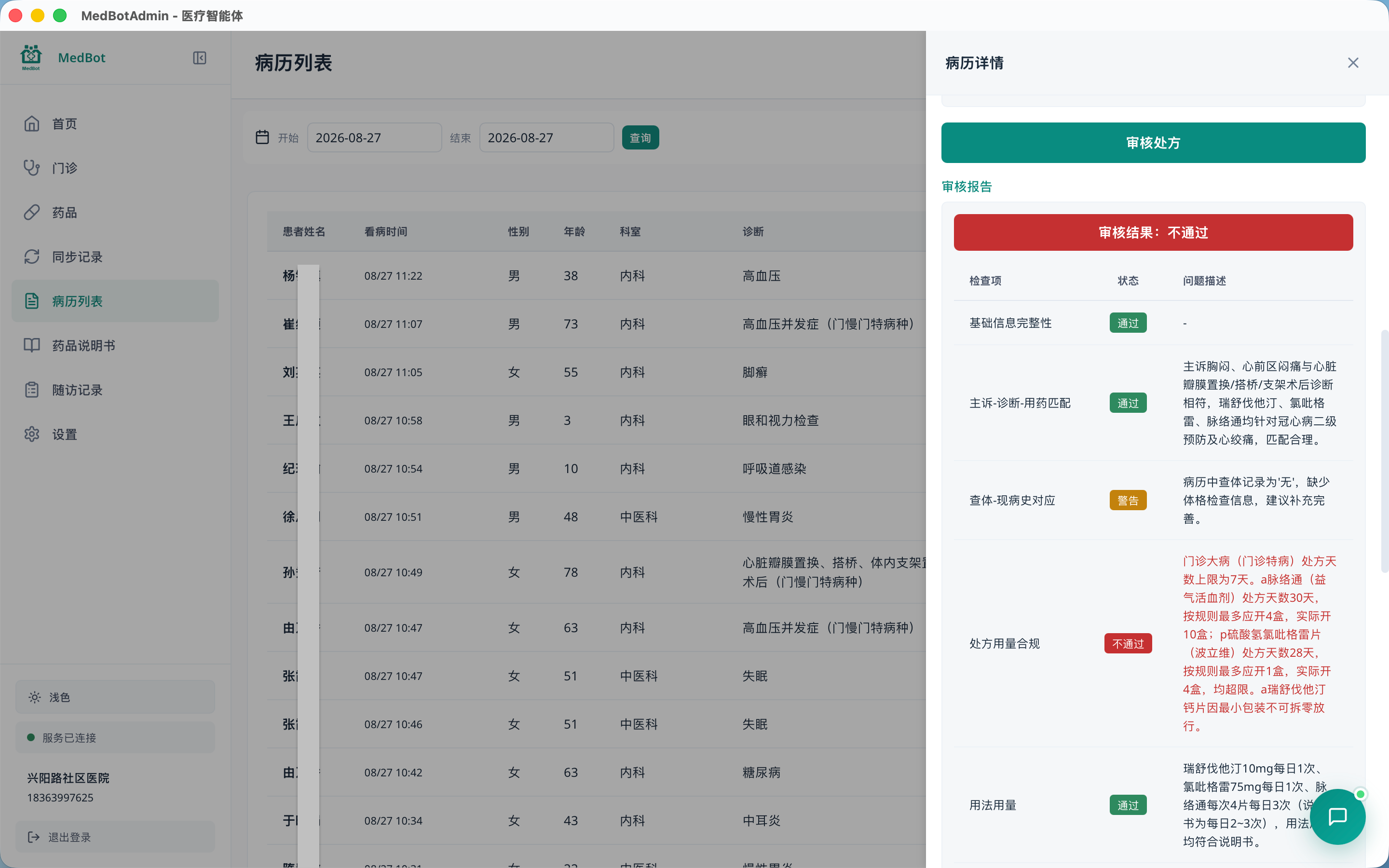Click 退出登录 to log out

pos(115,837)
